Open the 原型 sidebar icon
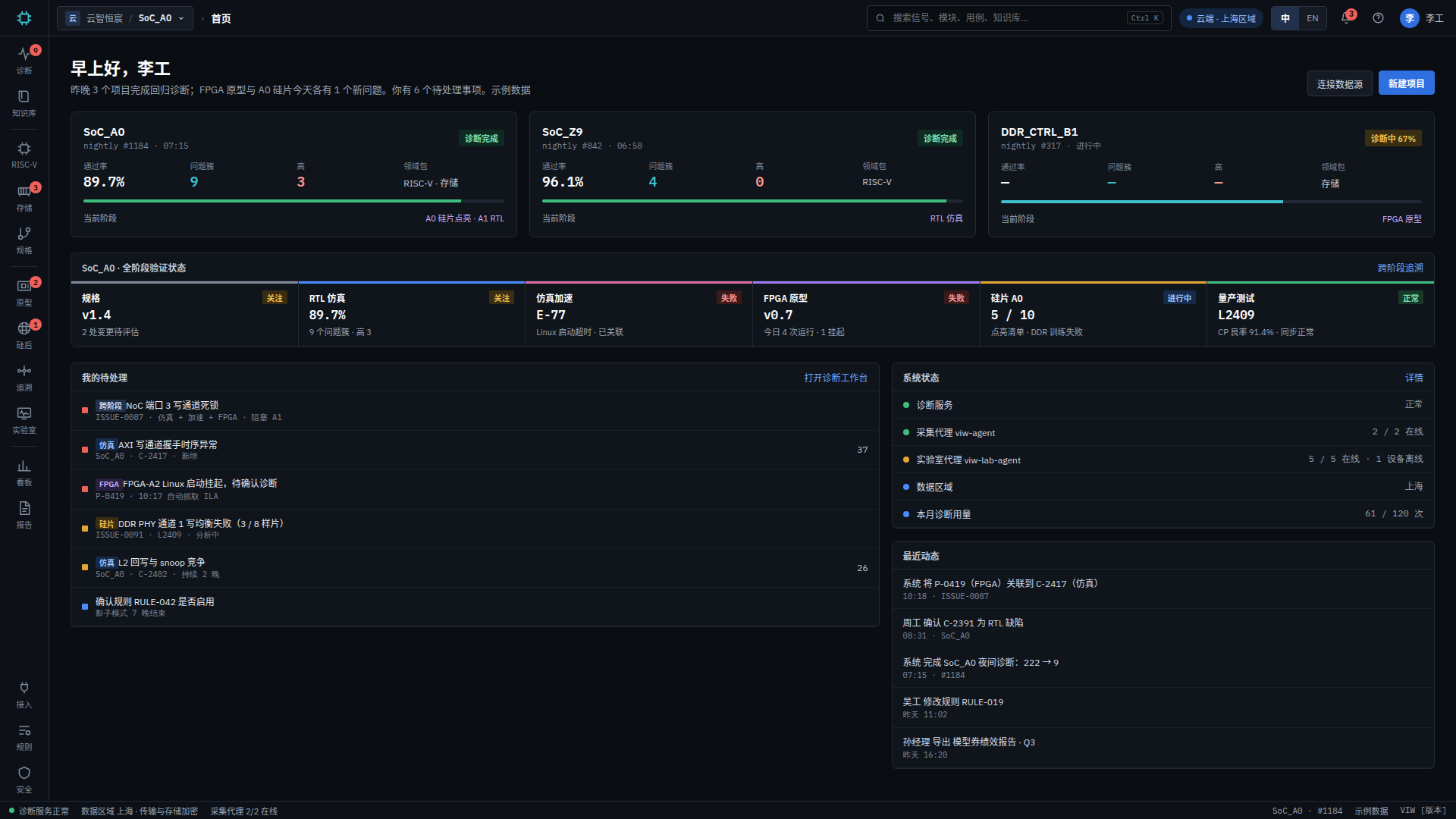The height and width of the screenshot is (819, 1456). tap(24, 292)
